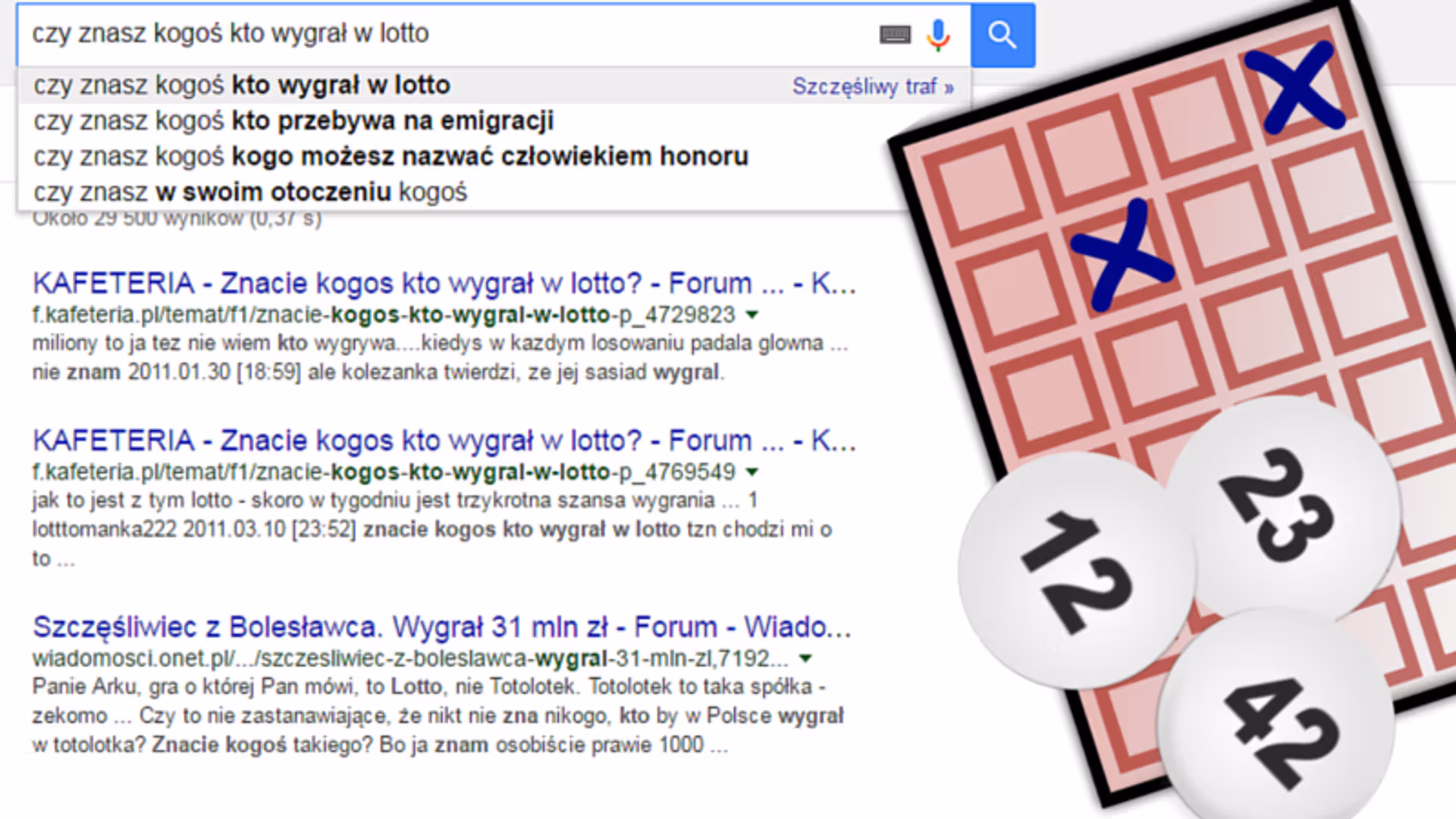Open the first KAFETERIA forum result

pyautogui.click(x=444, y=283)
